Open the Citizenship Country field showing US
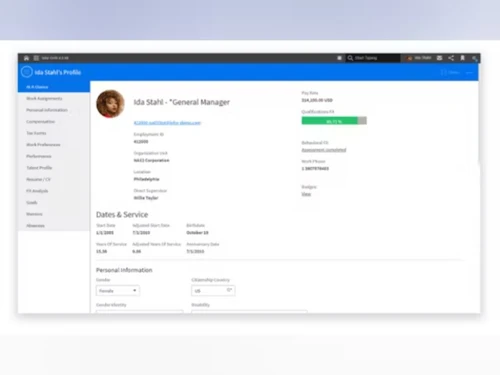The width and height of the screenshot is (500, 375). 213,291
